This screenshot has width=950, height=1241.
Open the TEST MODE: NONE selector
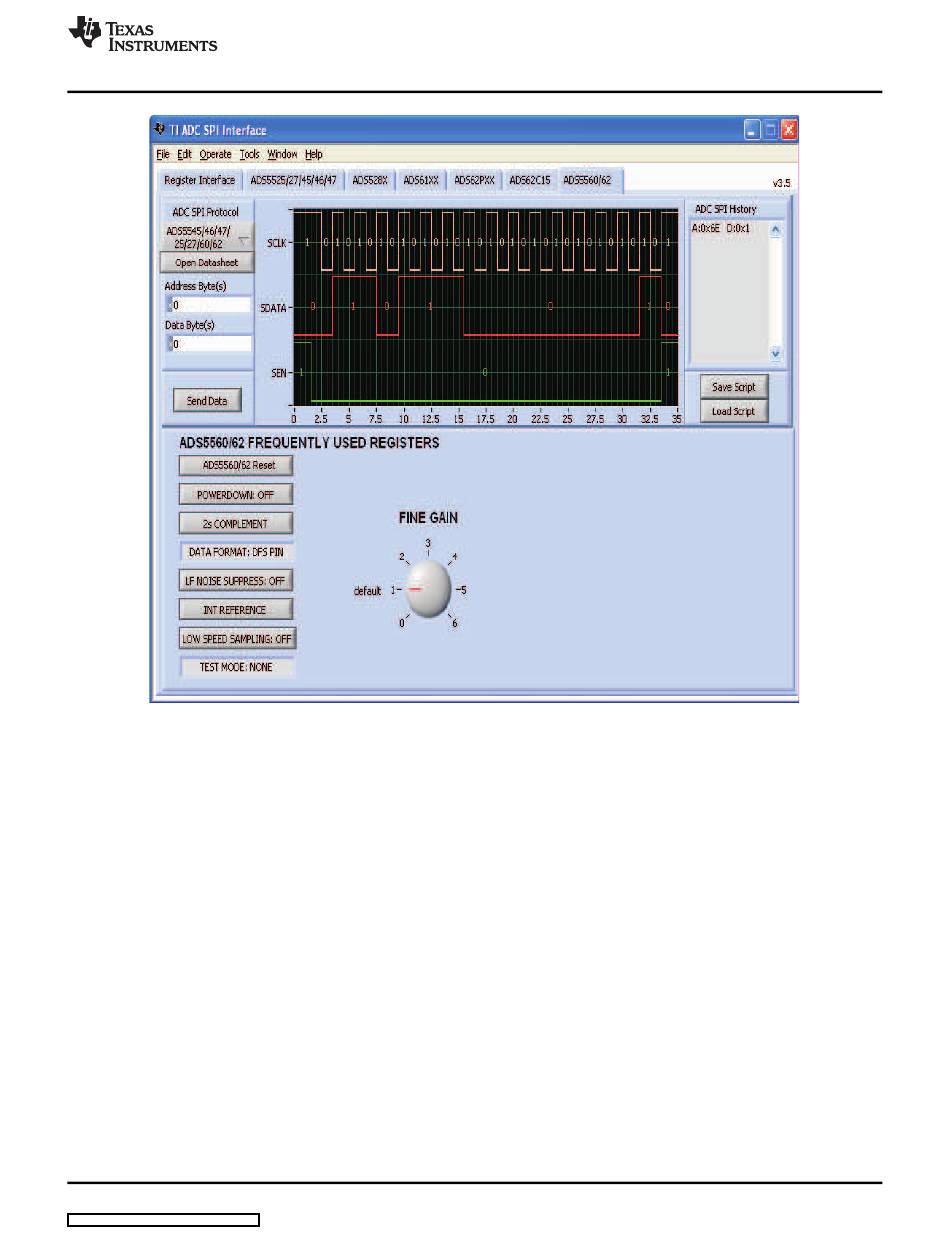pos(236,667)
